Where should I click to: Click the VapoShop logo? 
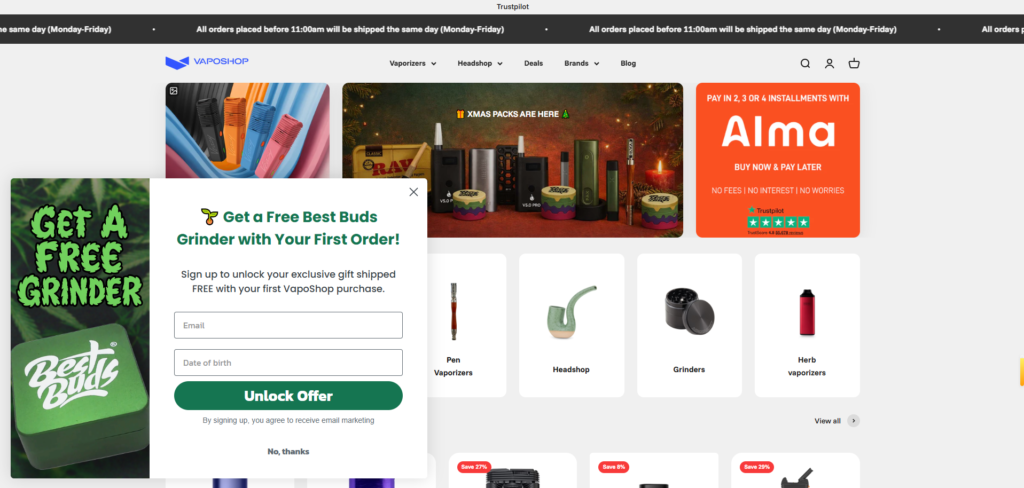pos(207,62)
